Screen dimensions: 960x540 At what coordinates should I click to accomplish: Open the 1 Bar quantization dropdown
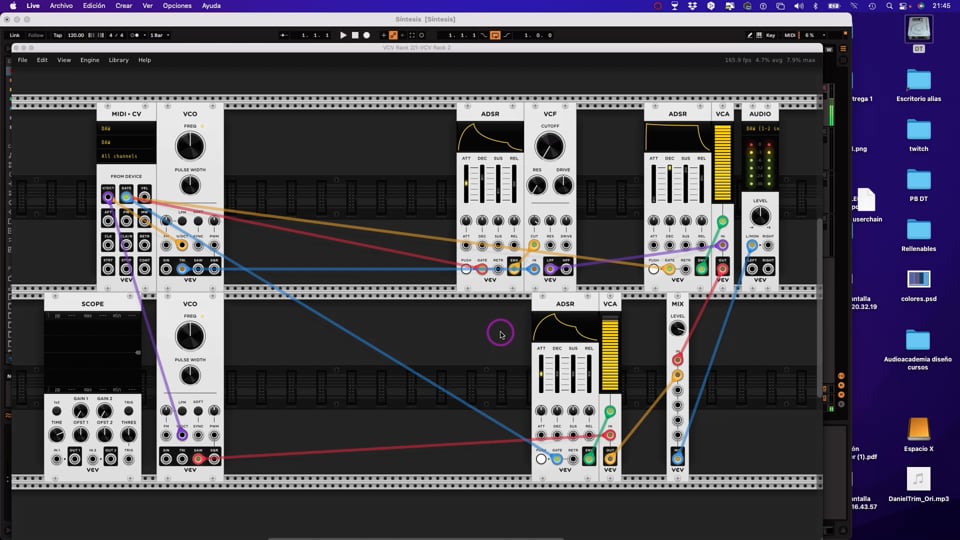(x=159, y=36)
